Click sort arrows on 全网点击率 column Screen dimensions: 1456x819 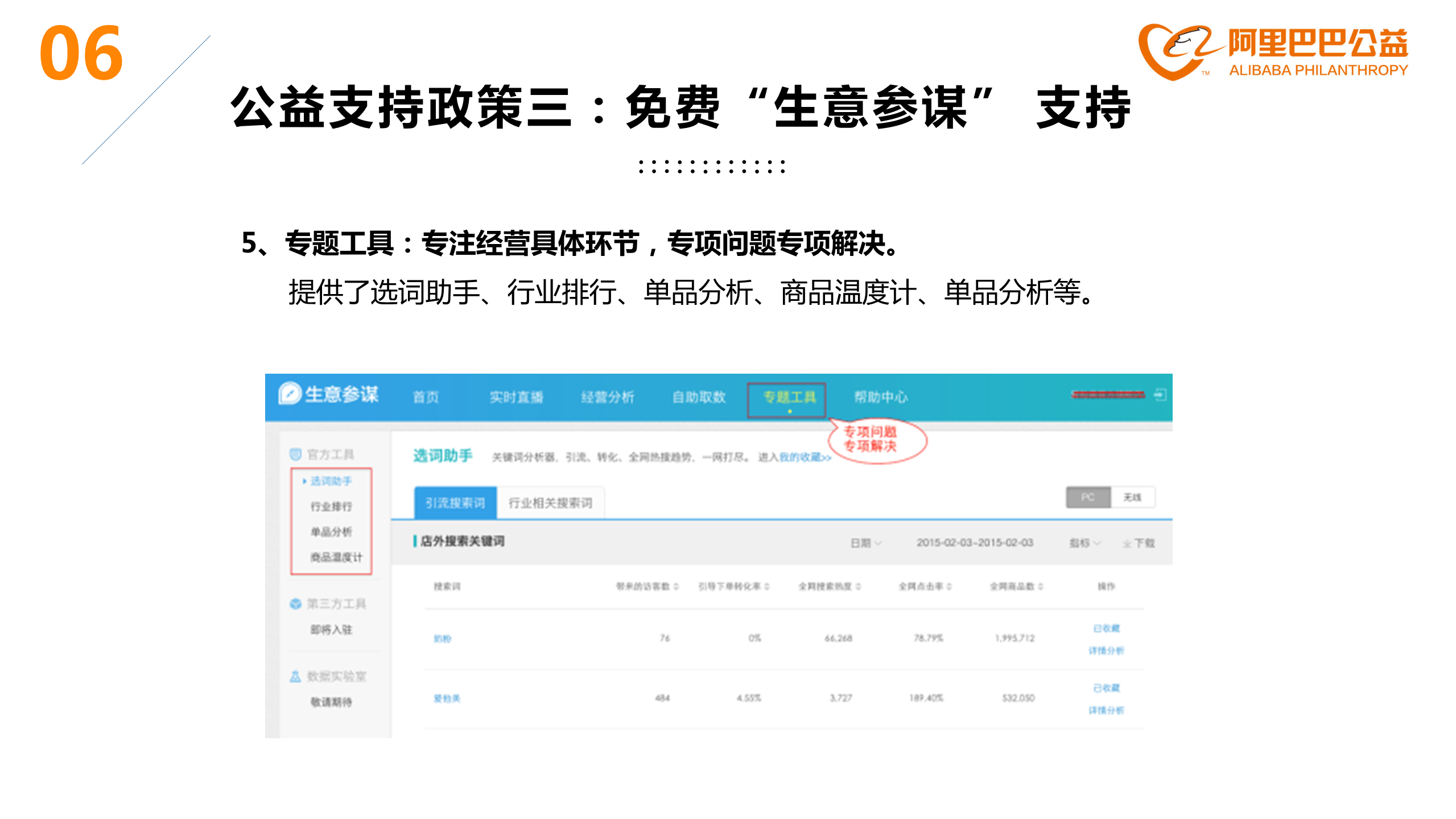(x=950, y=586)
